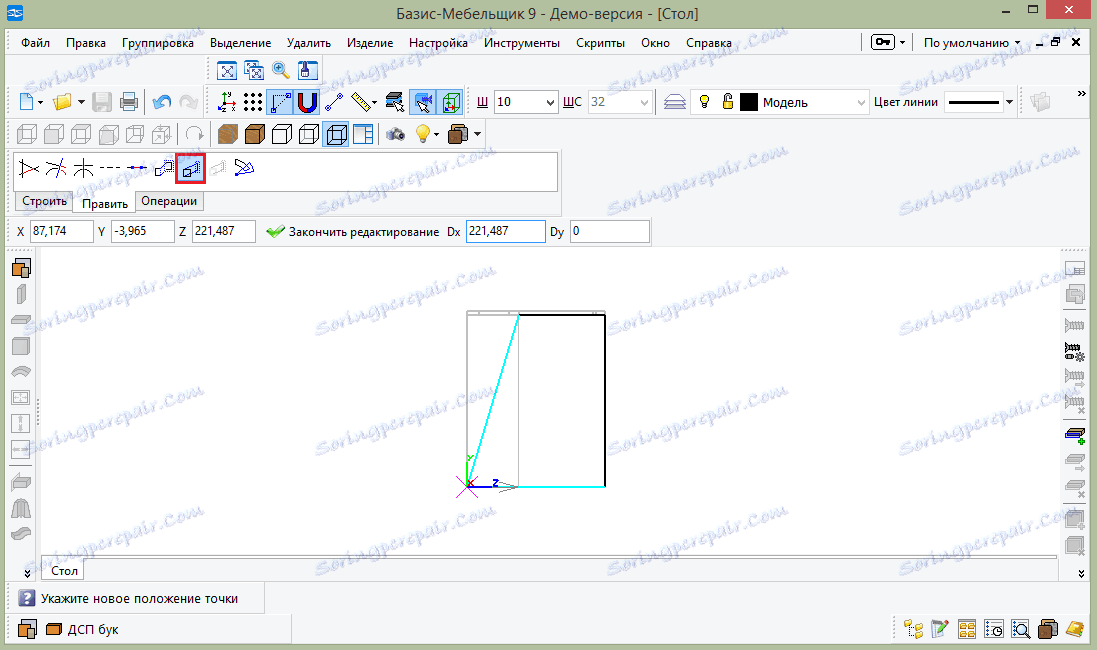Image resolution: width=1097 pixels, height=650 pixels.
Task: Click the solid brown cube shading icon
Action: pos(255,134)
